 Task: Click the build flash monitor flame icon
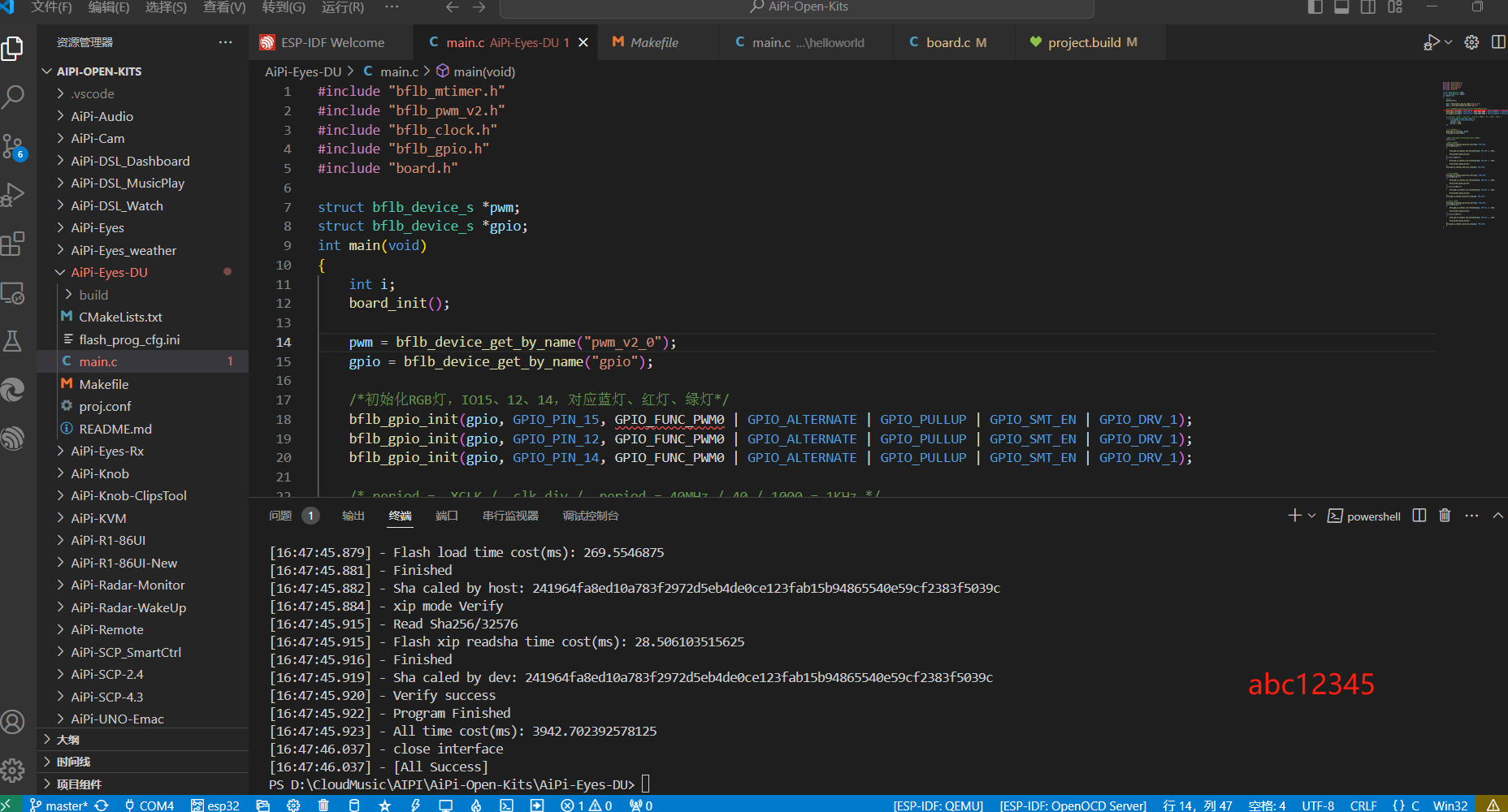[476, 805]
